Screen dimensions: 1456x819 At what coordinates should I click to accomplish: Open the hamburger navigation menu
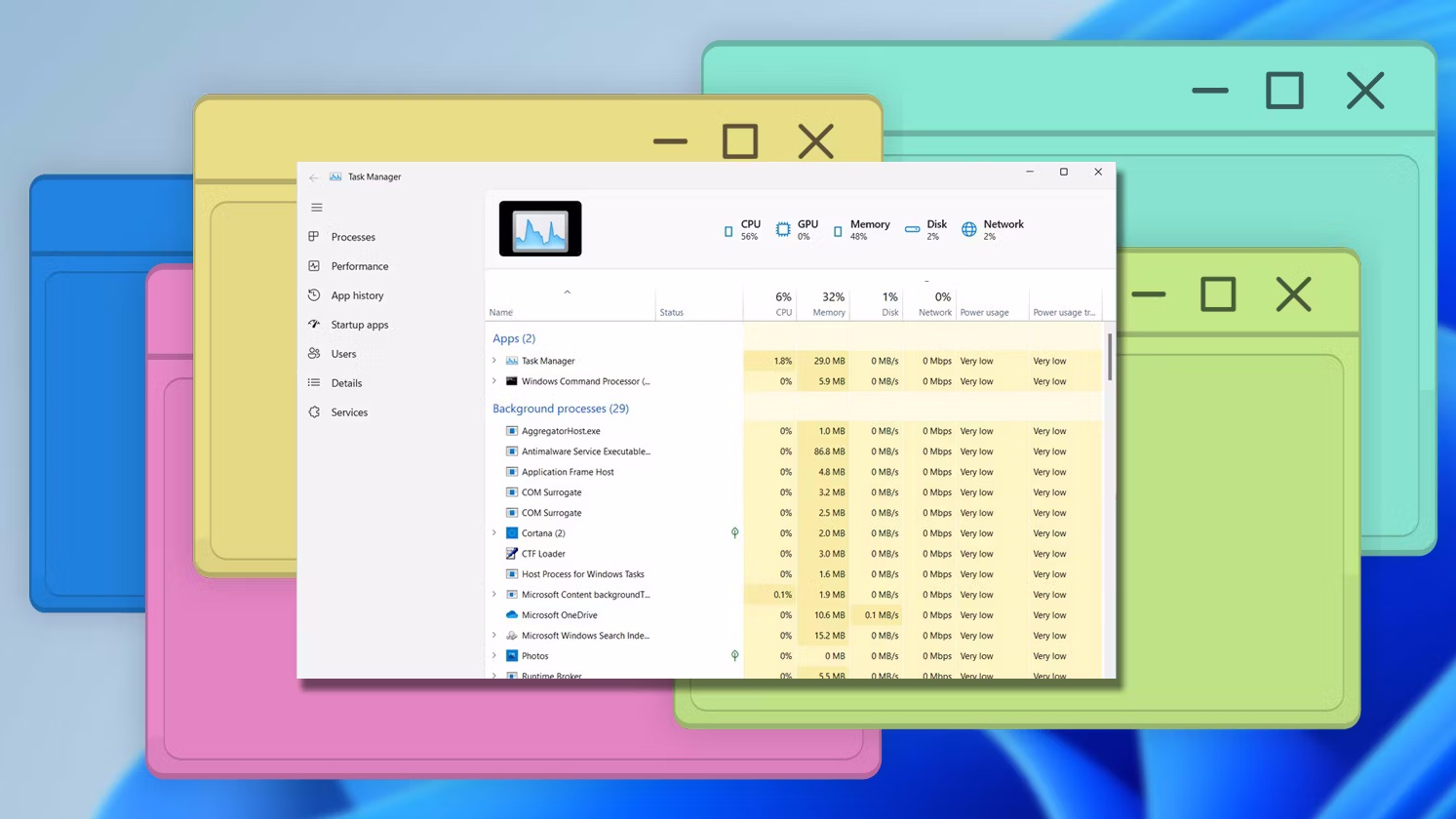tap(316, 208)
